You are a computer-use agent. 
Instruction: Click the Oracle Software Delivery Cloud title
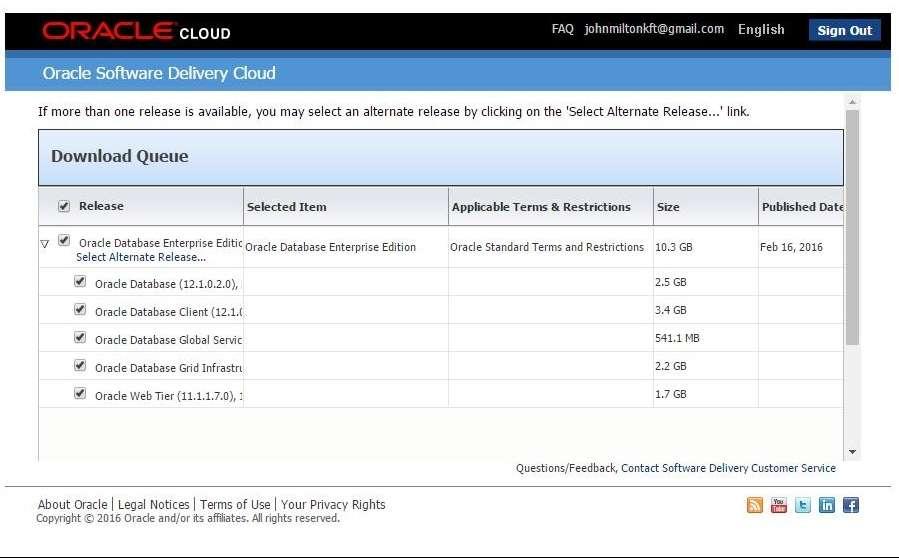(159, 73)
